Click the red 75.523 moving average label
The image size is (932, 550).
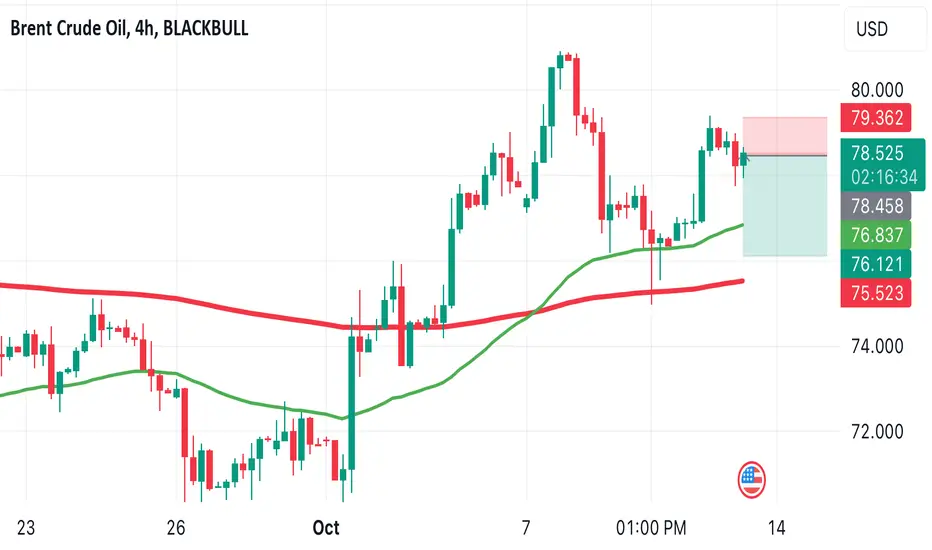click(x=876, y=293)
